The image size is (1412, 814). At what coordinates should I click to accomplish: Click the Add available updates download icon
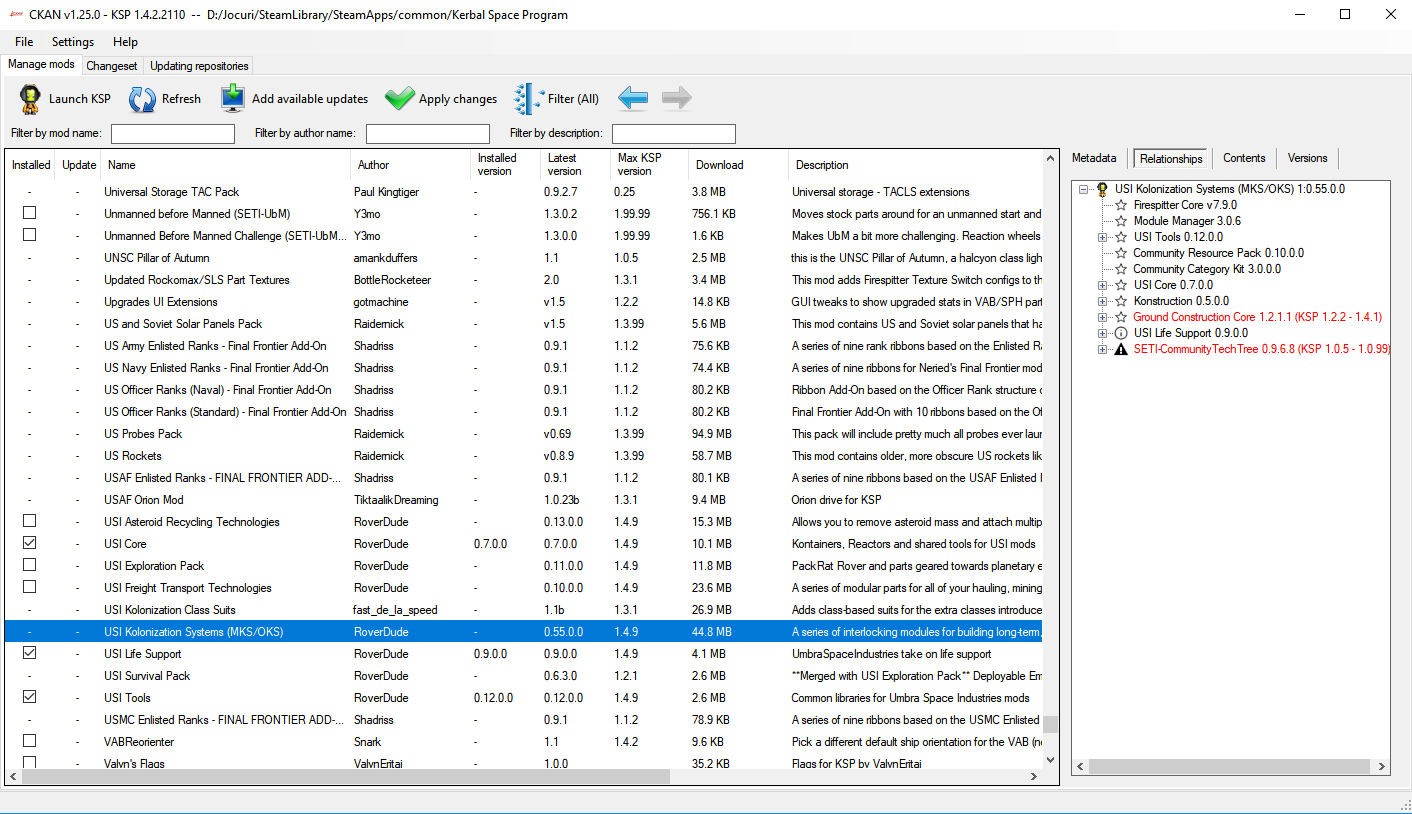(233, 98)
